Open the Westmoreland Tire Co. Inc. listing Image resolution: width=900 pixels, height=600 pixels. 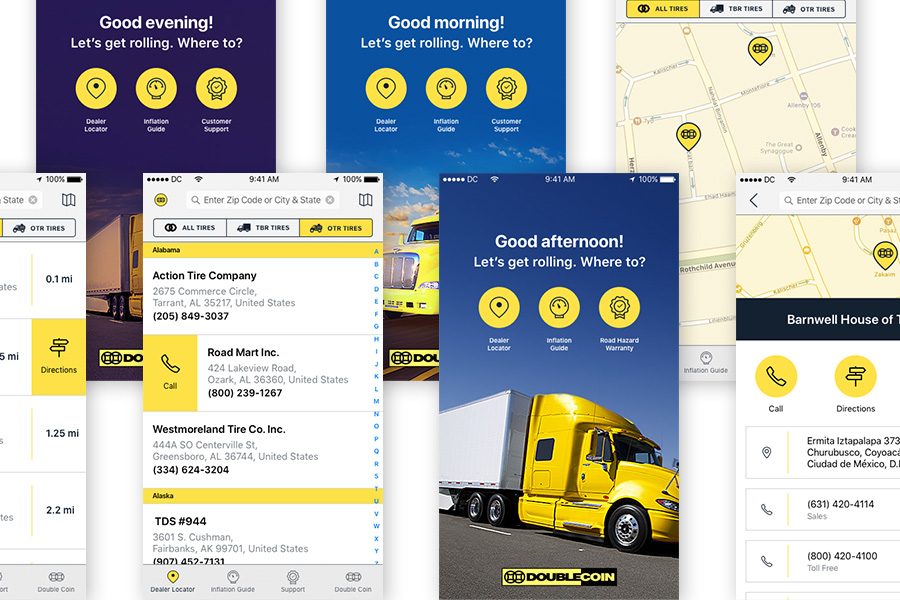point(255,450)
